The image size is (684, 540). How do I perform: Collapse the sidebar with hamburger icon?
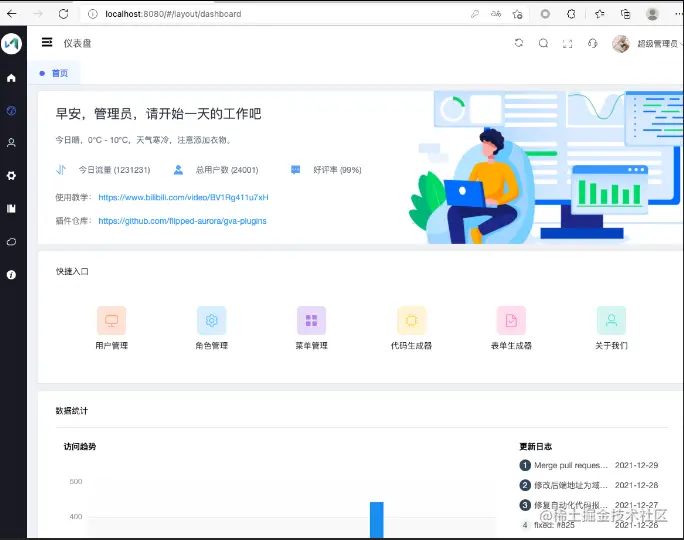coord(47,42)
